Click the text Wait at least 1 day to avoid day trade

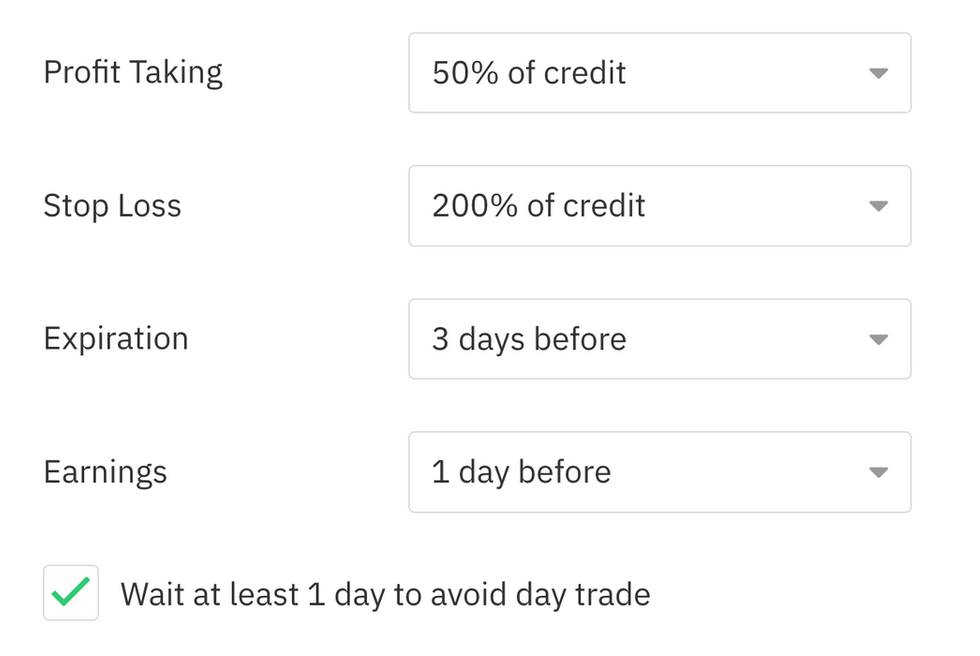[385, 593]
